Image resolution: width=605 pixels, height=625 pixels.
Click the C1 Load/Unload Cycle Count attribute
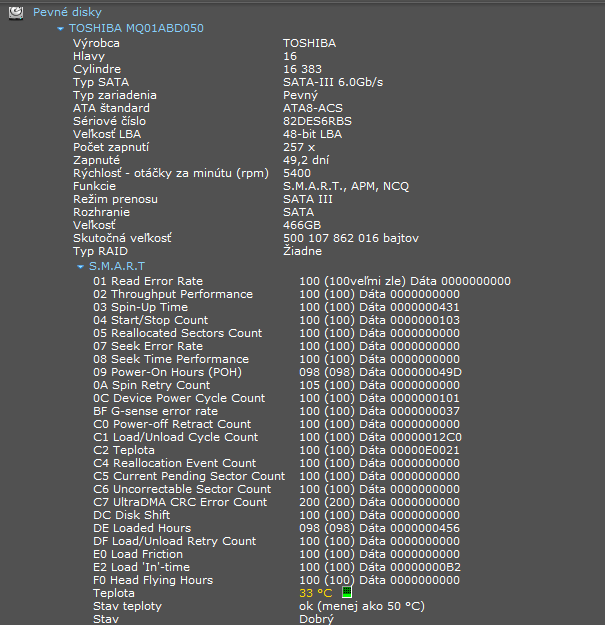[175, 437]
